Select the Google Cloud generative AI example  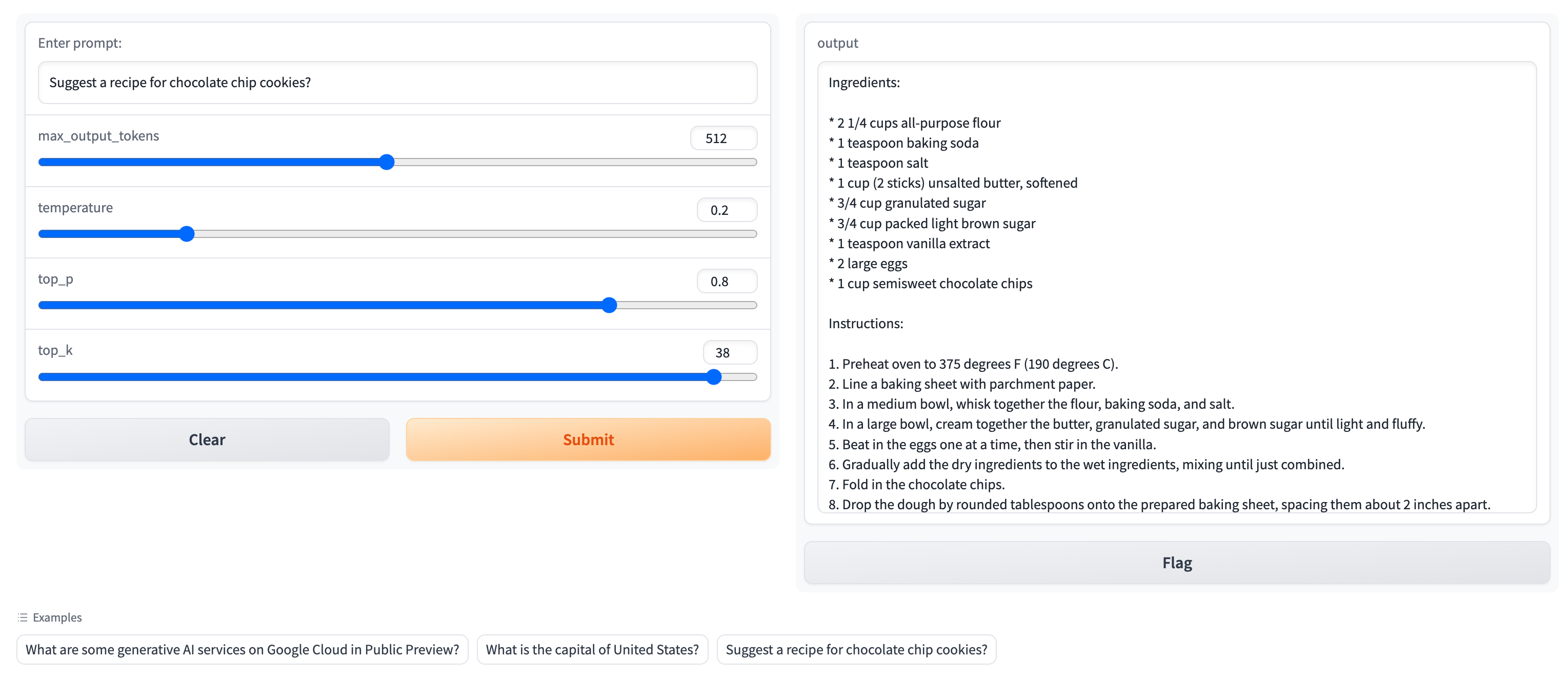tap(242, 649)
